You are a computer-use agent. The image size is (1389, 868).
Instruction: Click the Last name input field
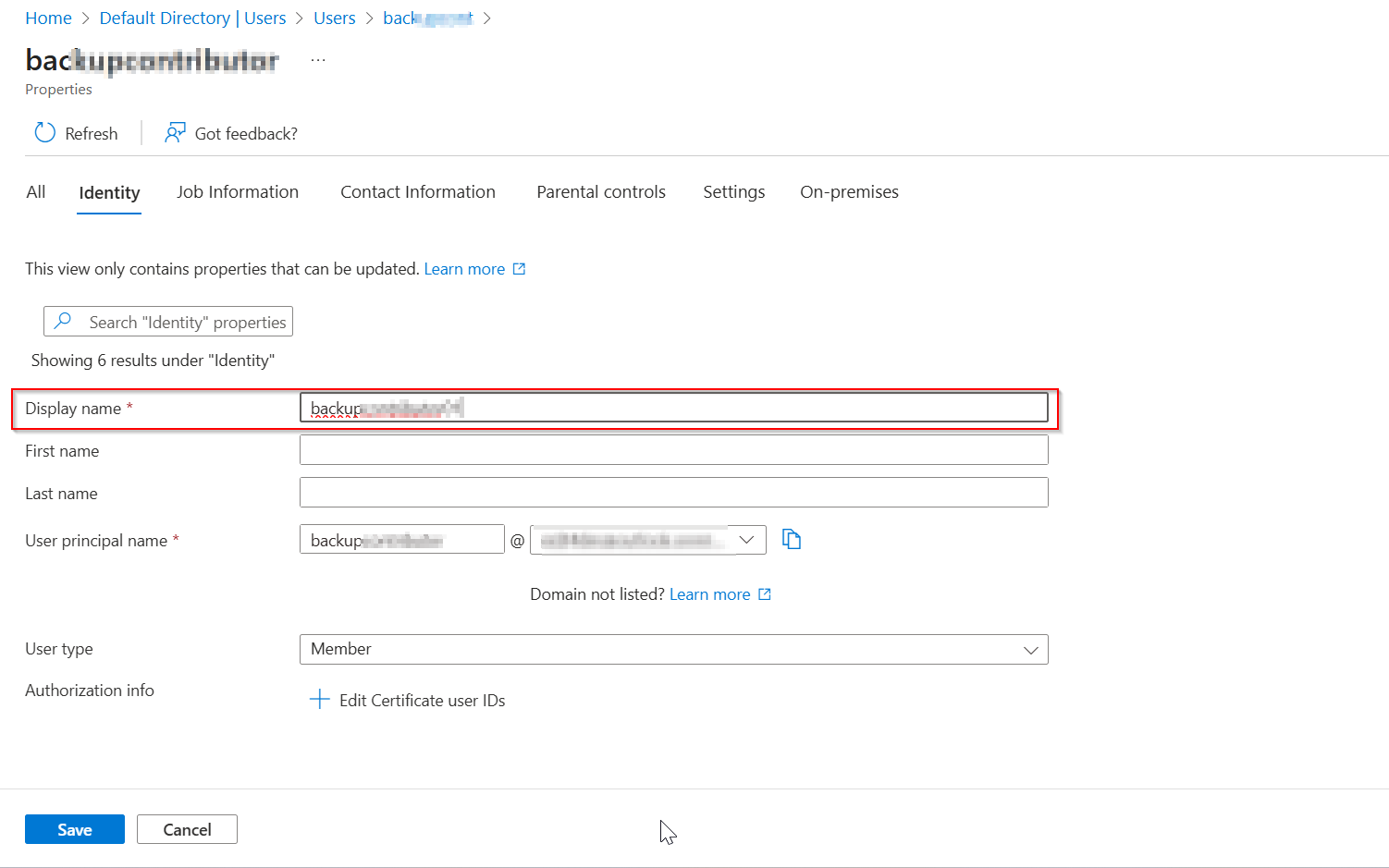tap(674, 493)
